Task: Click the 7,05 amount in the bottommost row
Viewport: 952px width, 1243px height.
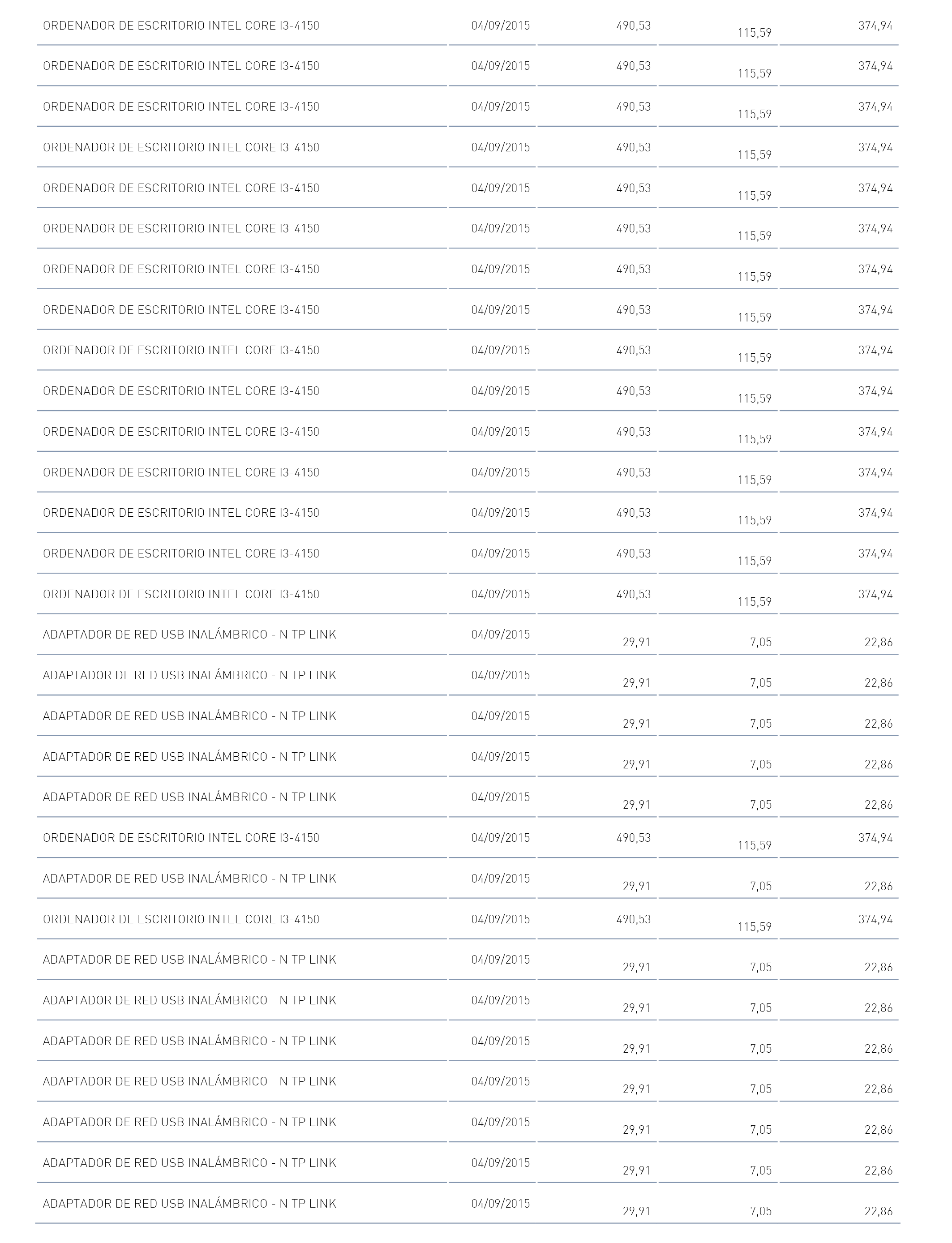Action: (760, 1211)
